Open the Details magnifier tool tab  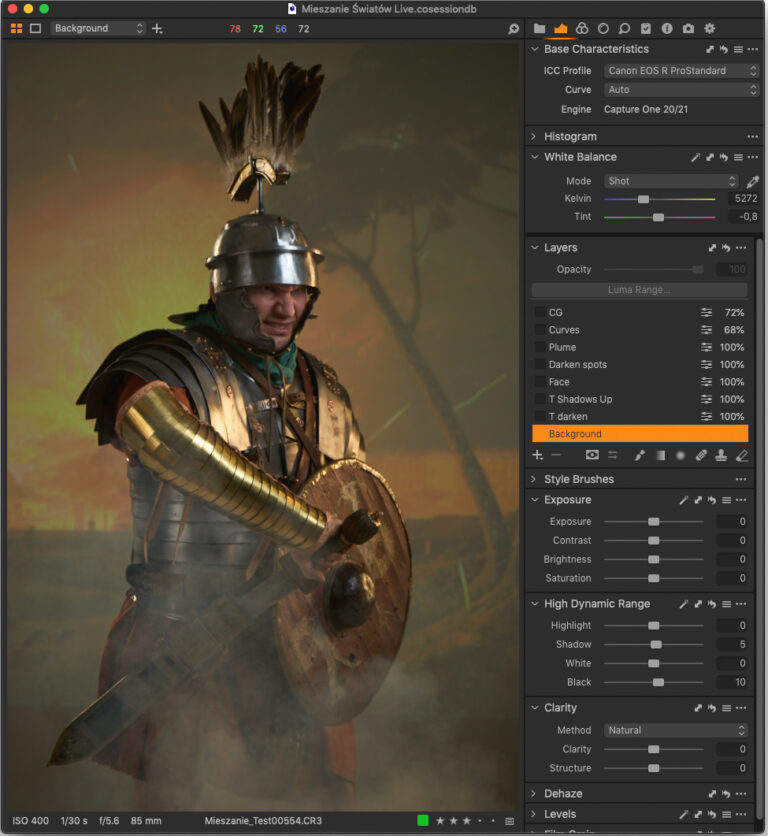point(624,28)
